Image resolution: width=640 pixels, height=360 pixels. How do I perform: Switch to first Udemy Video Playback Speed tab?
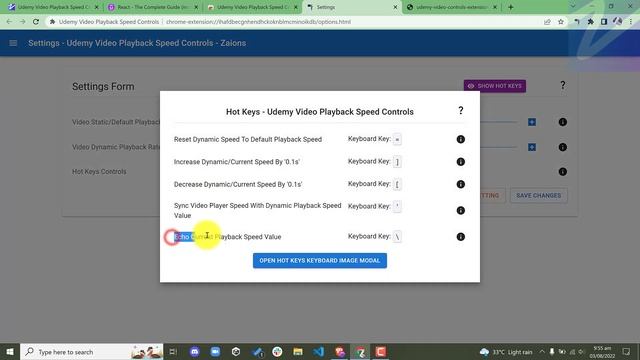click(53, 7)
